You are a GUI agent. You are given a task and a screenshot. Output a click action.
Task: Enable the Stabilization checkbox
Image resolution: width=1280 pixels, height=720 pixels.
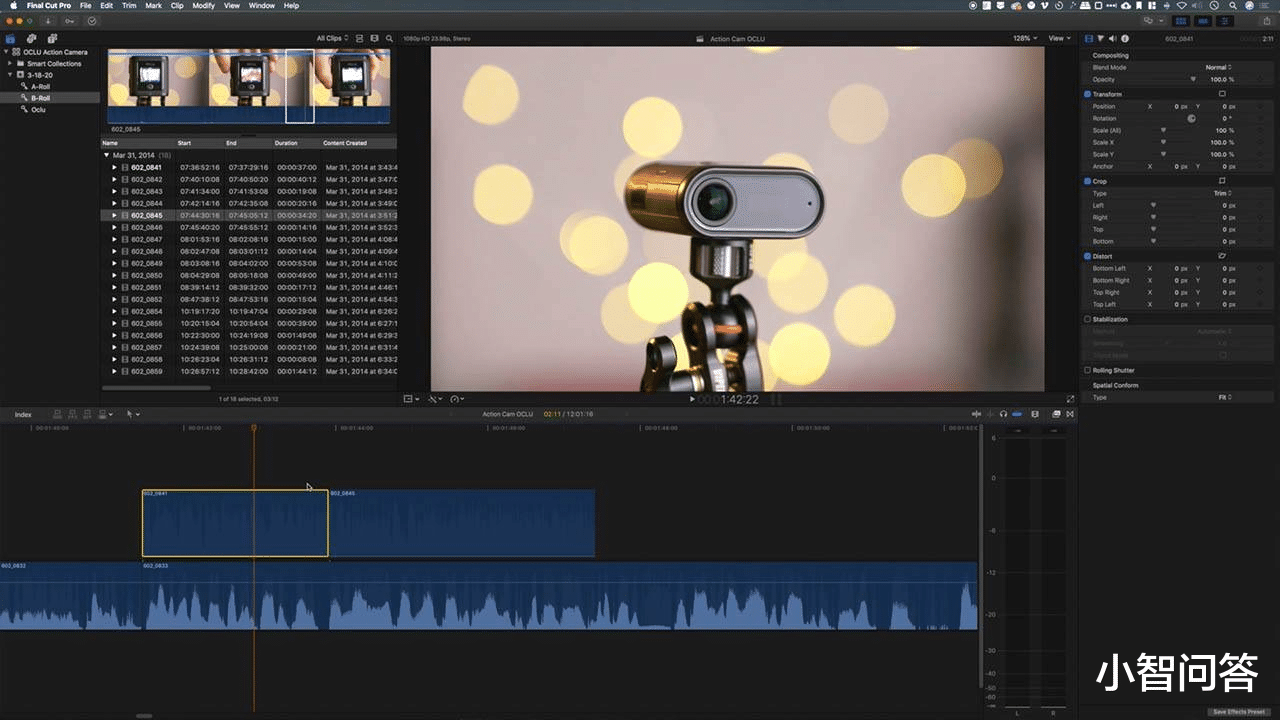(x=1088, y=320)
